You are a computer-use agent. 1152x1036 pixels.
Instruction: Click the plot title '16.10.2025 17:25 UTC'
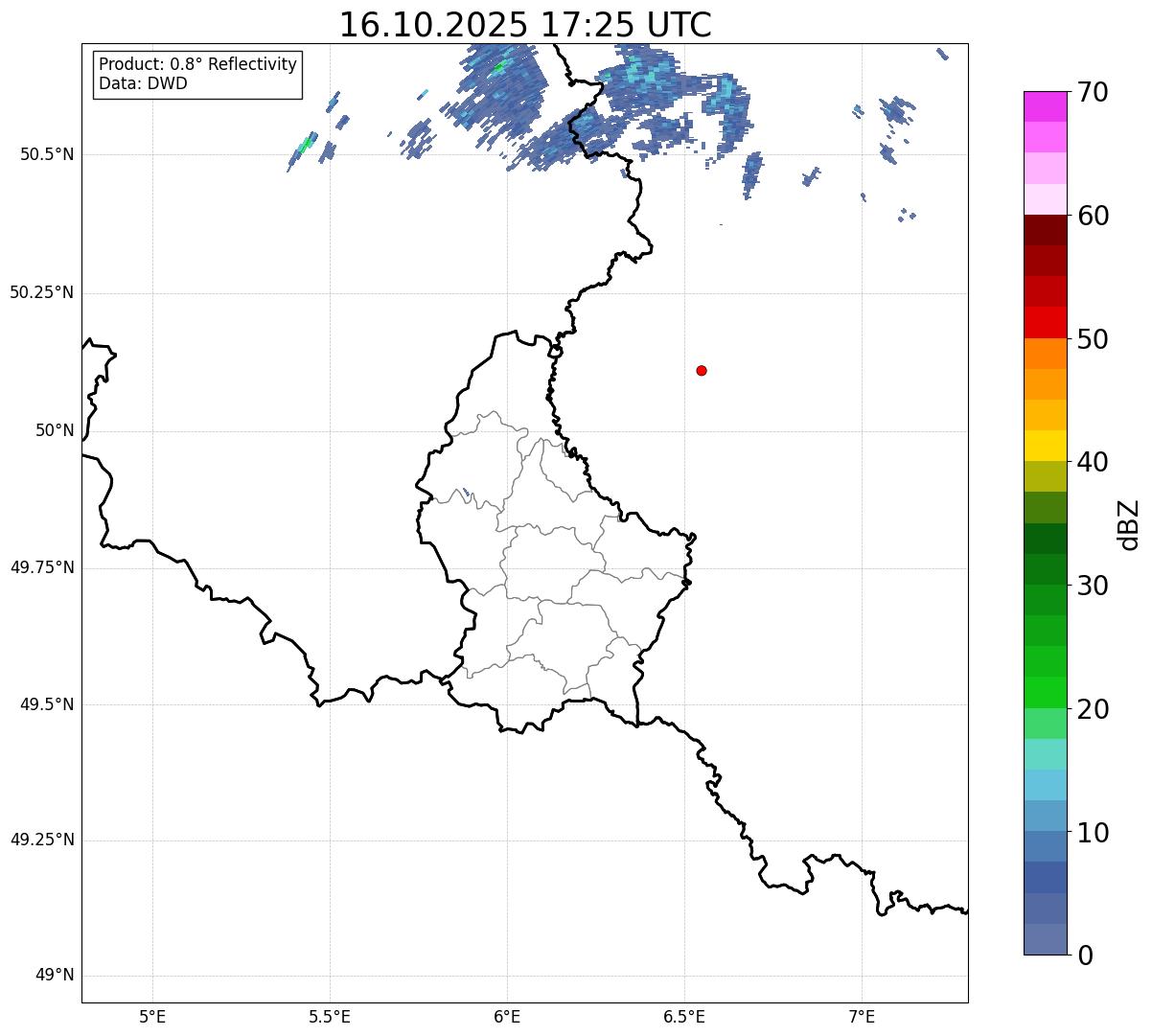pyautogui.click(x=525, y=25)
